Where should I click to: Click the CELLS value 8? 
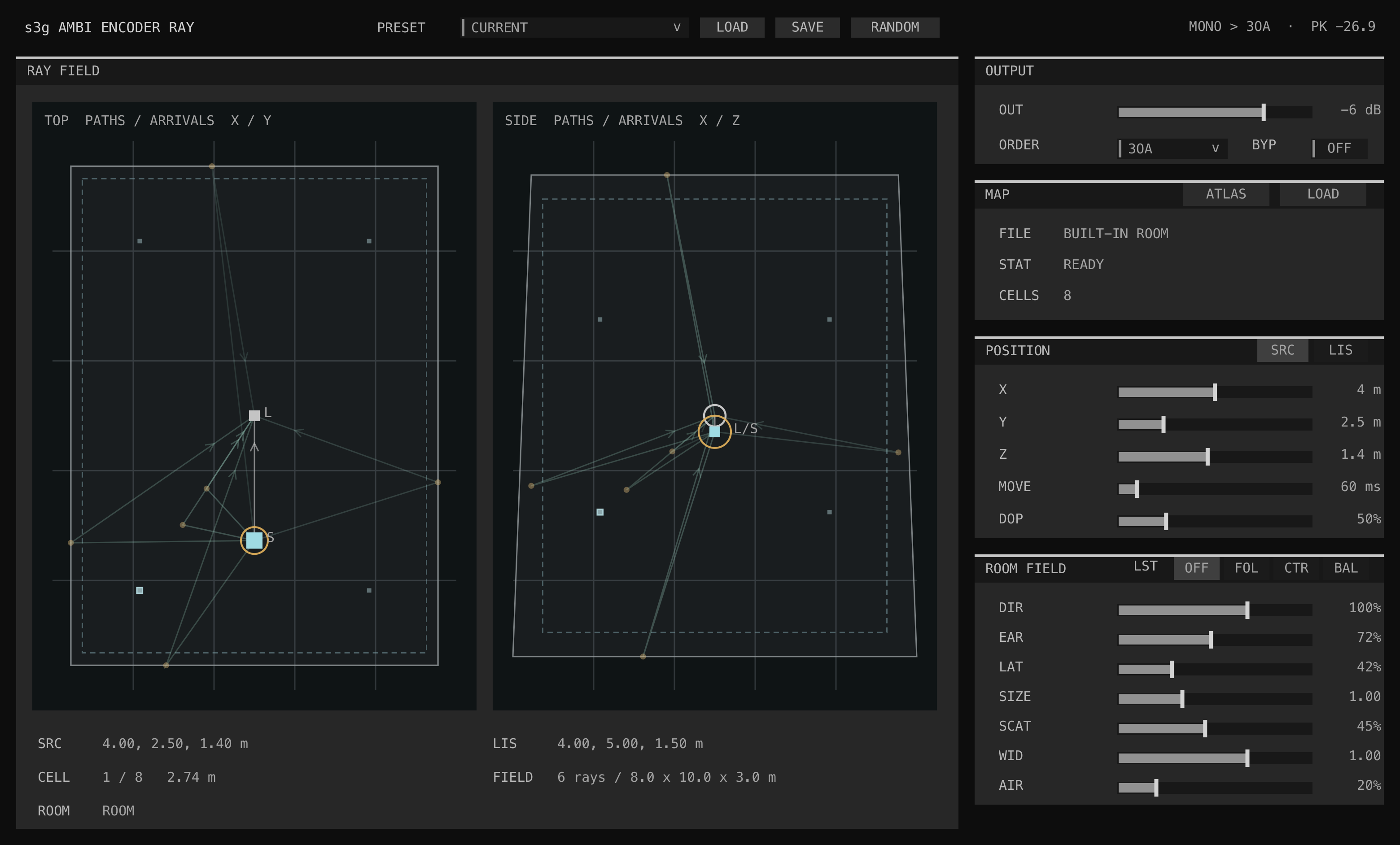point(1067,295)
